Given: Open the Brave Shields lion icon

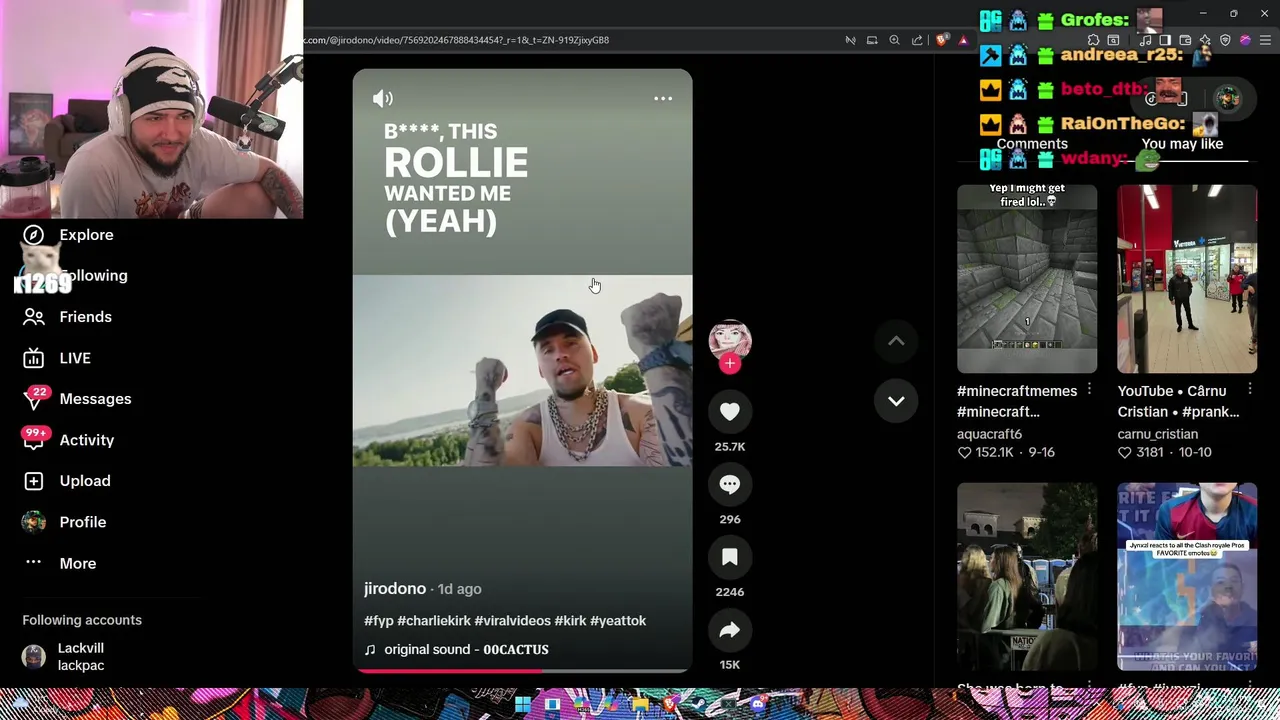Looking at the screenshot, I should pyautogui.click(x=941, y=40).
